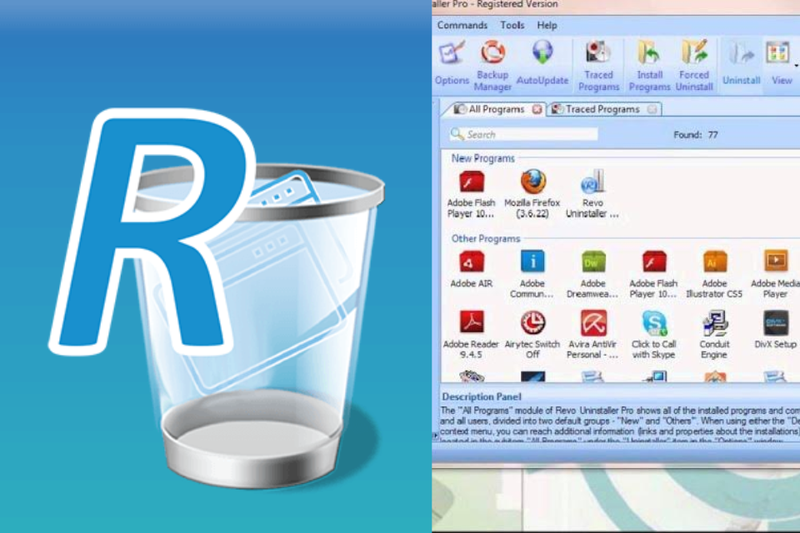Select the Adobe AIR program
The height and width of the screenshot is (533, 800).
coord(471,269)
